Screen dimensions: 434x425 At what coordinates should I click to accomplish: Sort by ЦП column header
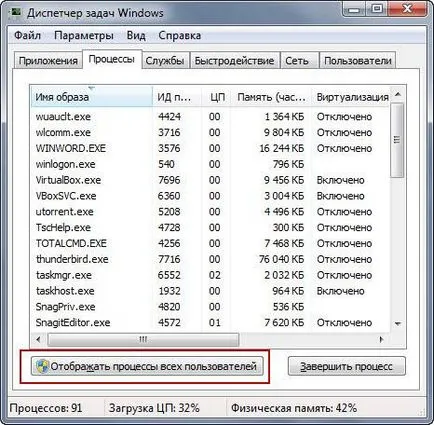(216, 97)
